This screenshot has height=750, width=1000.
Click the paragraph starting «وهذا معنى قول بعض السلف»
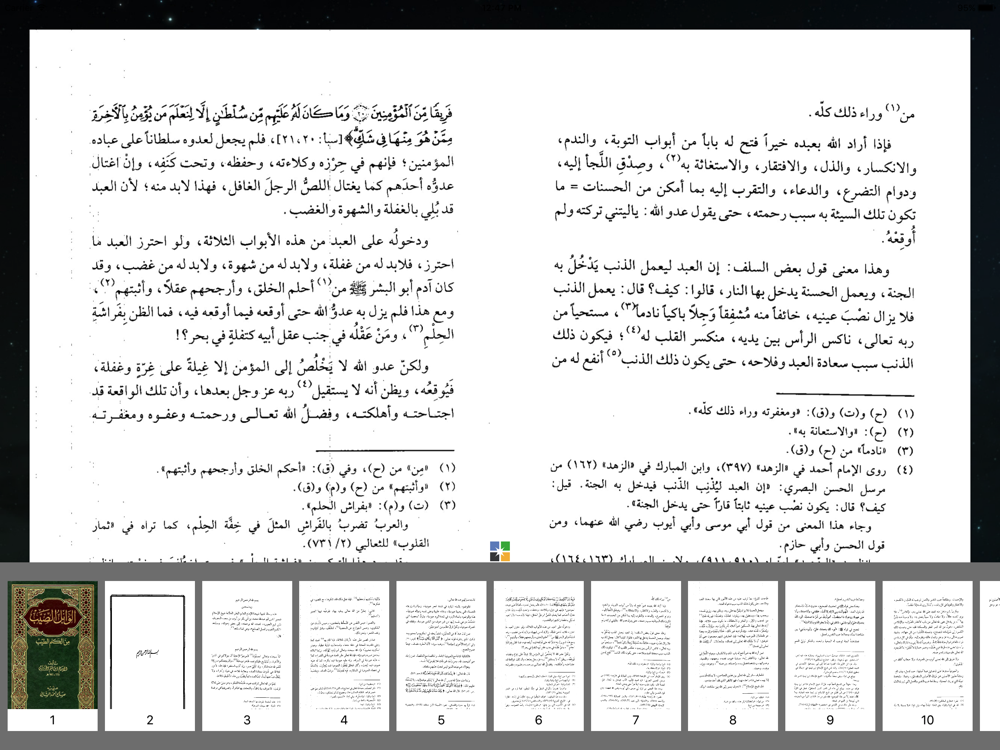[x=733, y=314]
